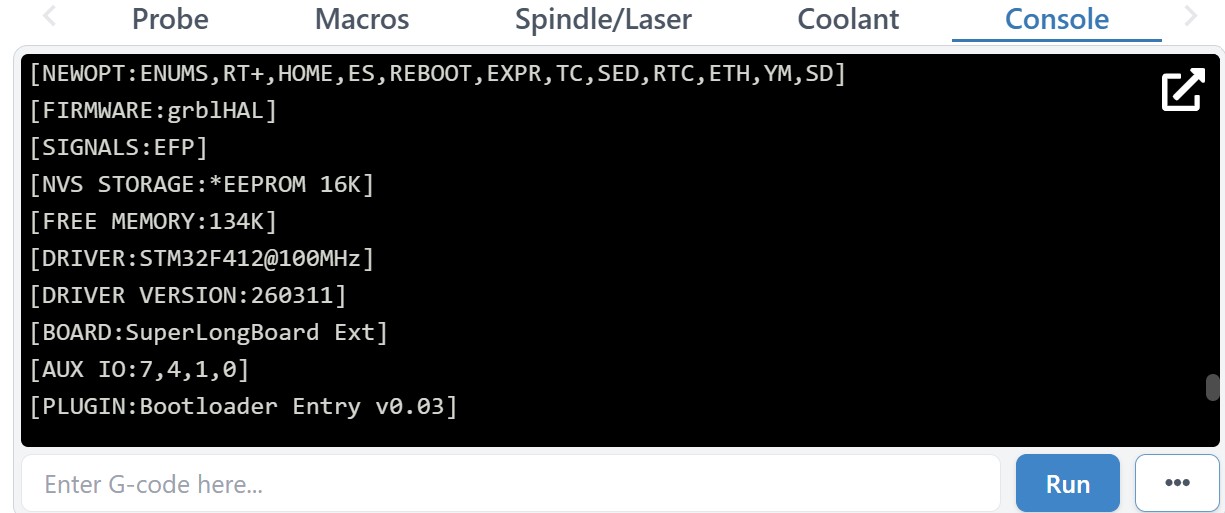The width and height of the screenshot is (1225, 513).
Task: Click the DRIVER:STM32F412@100MHz line
Action: 201,258
